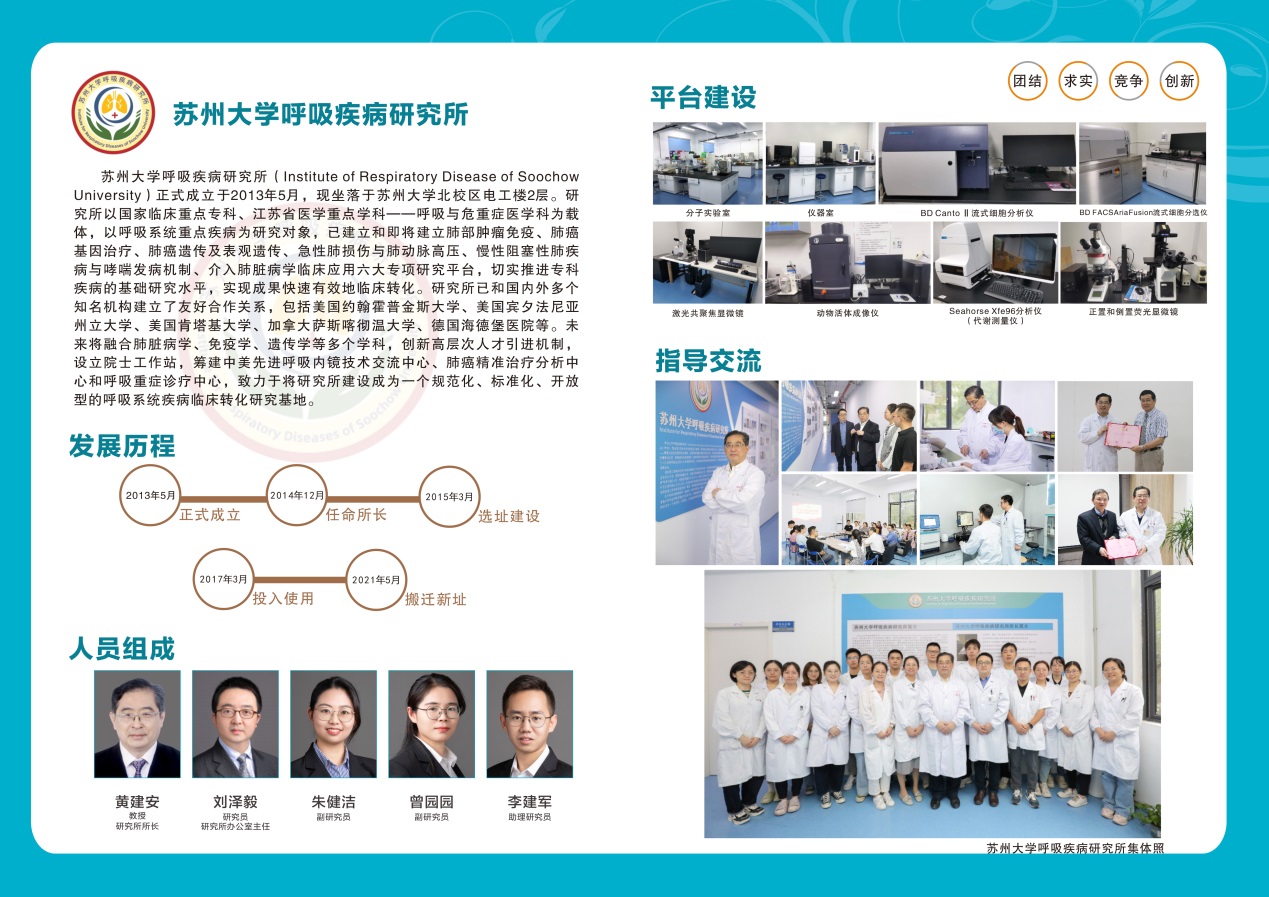Select the 动物活体成像仪 equipment photo
The width and height of the screenshot is (1269, 897).
[847, 262]
